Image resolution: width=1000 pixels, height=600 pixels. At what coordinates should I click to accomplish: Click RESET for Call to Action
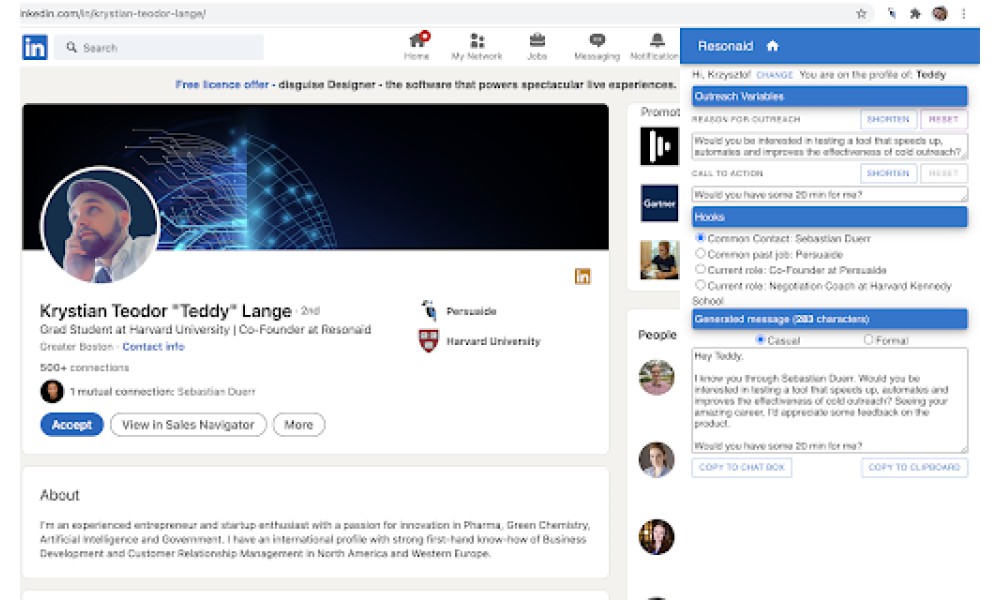pyautogui.click(x=943, y=173)
